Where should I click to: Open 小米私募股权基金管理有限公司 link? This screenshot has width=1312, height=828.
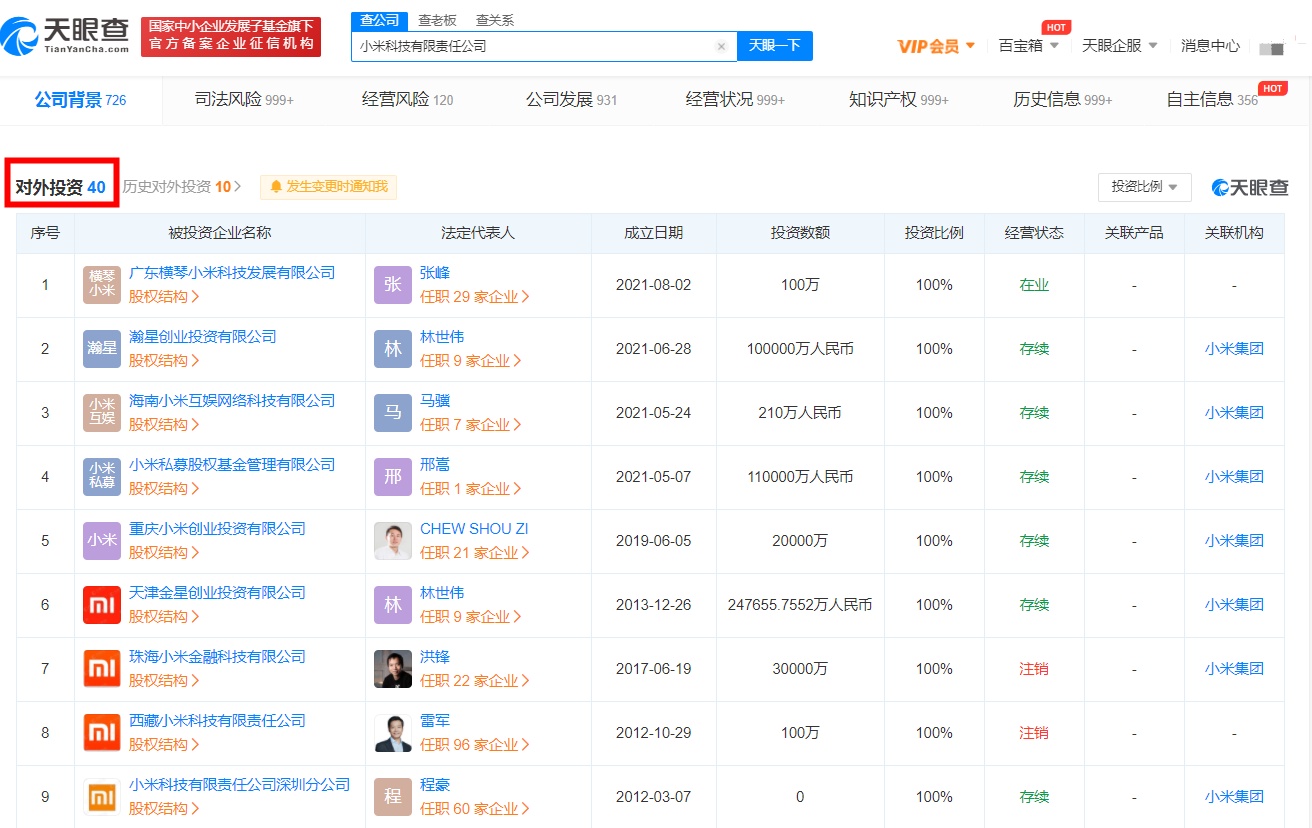coord(232,465)
